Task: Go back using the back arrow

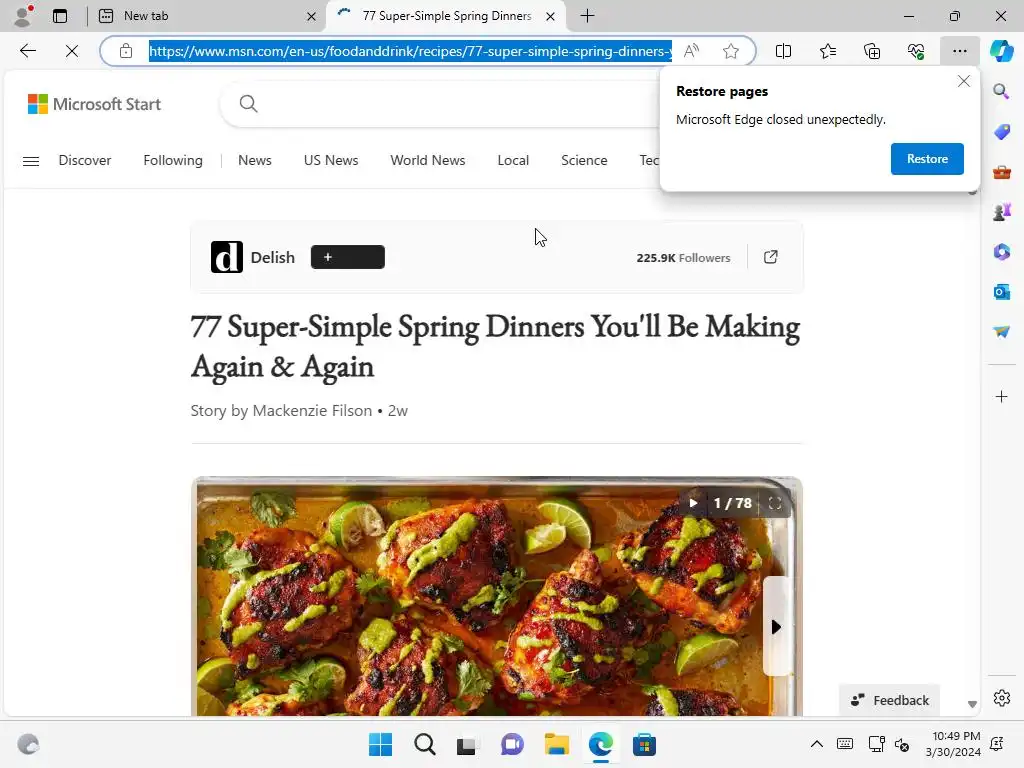Action: point(27,51)
